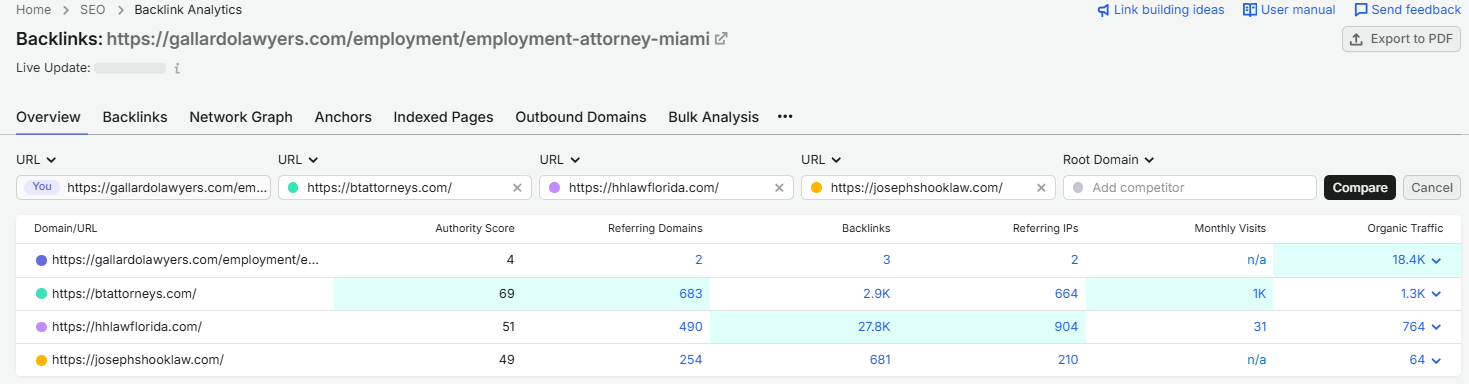1469x384 pixels.
Task: Open the Outbound Domains tab
Action: (x=581, y=117)
